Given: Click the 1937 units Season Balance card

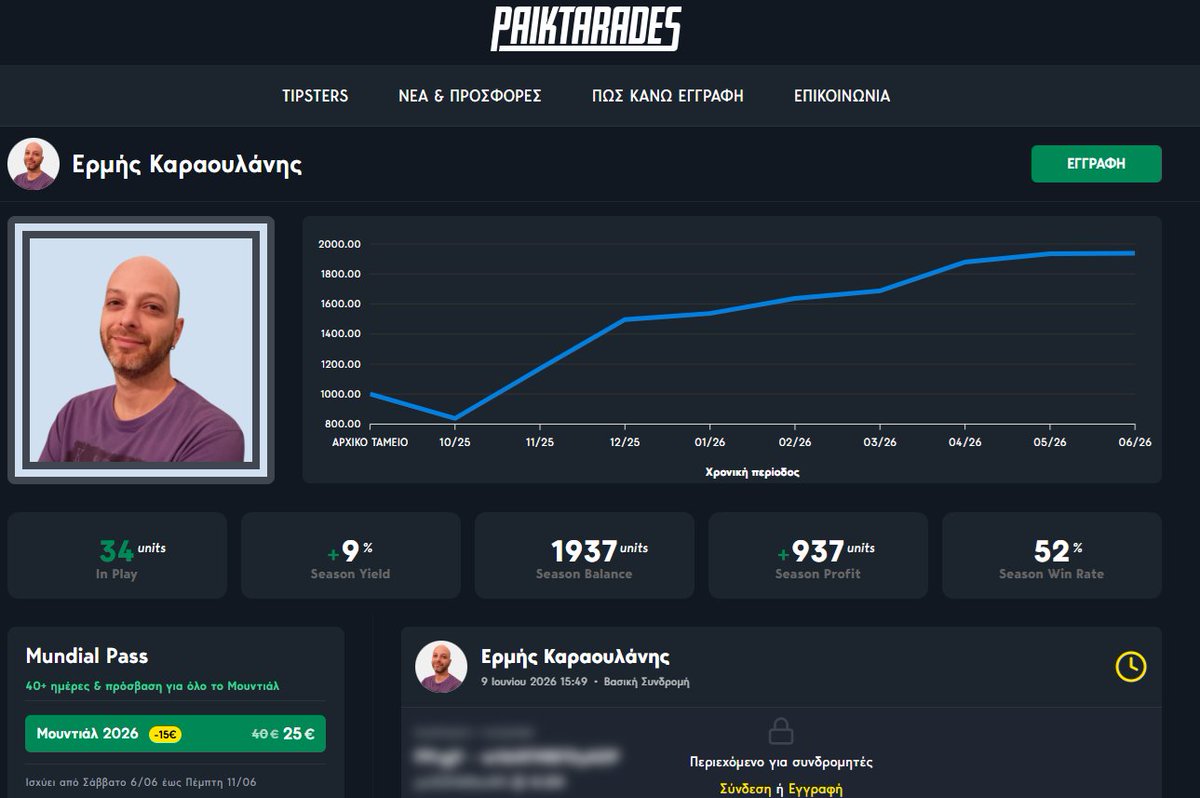Looking at the screenshot, I should tap(584, 556).
